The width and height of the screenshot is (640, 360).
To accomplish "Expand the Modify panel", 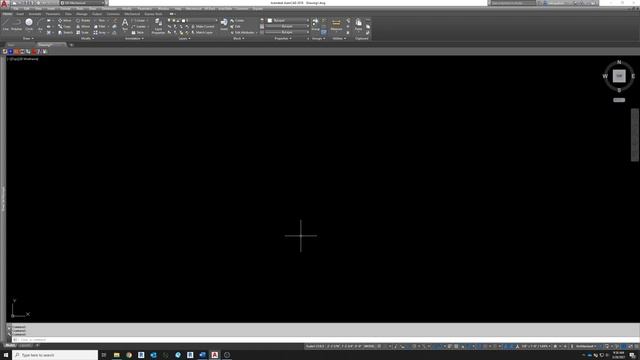I will [x=87, y=38].
